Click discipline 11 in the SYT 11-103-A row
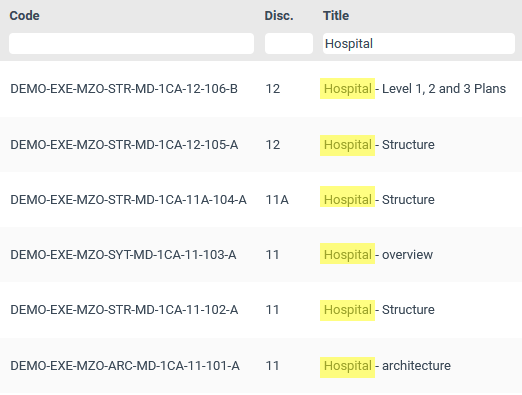Image resolution: width=522 pixels, height=395 pixels. [x=272, y=255]
